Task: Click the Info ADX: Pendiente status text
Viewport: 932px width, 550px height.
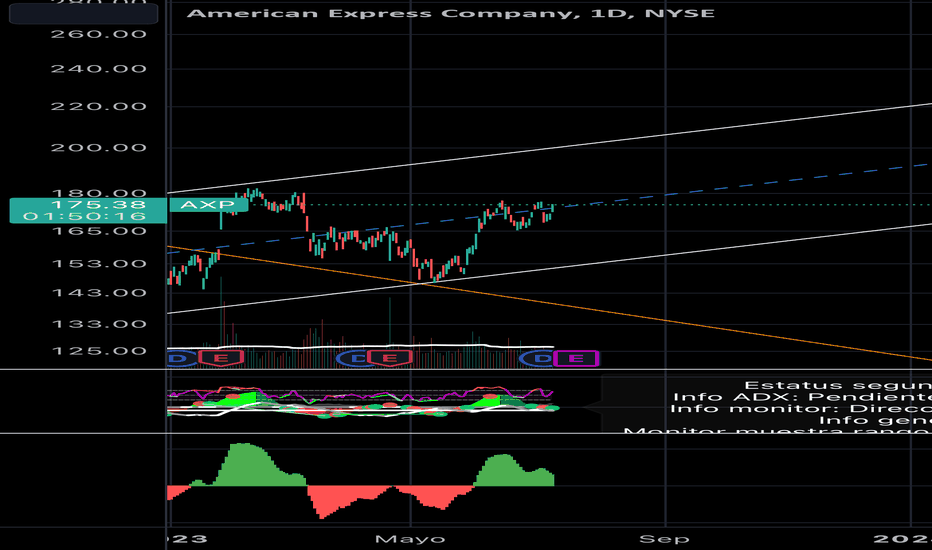Action: 802,397
